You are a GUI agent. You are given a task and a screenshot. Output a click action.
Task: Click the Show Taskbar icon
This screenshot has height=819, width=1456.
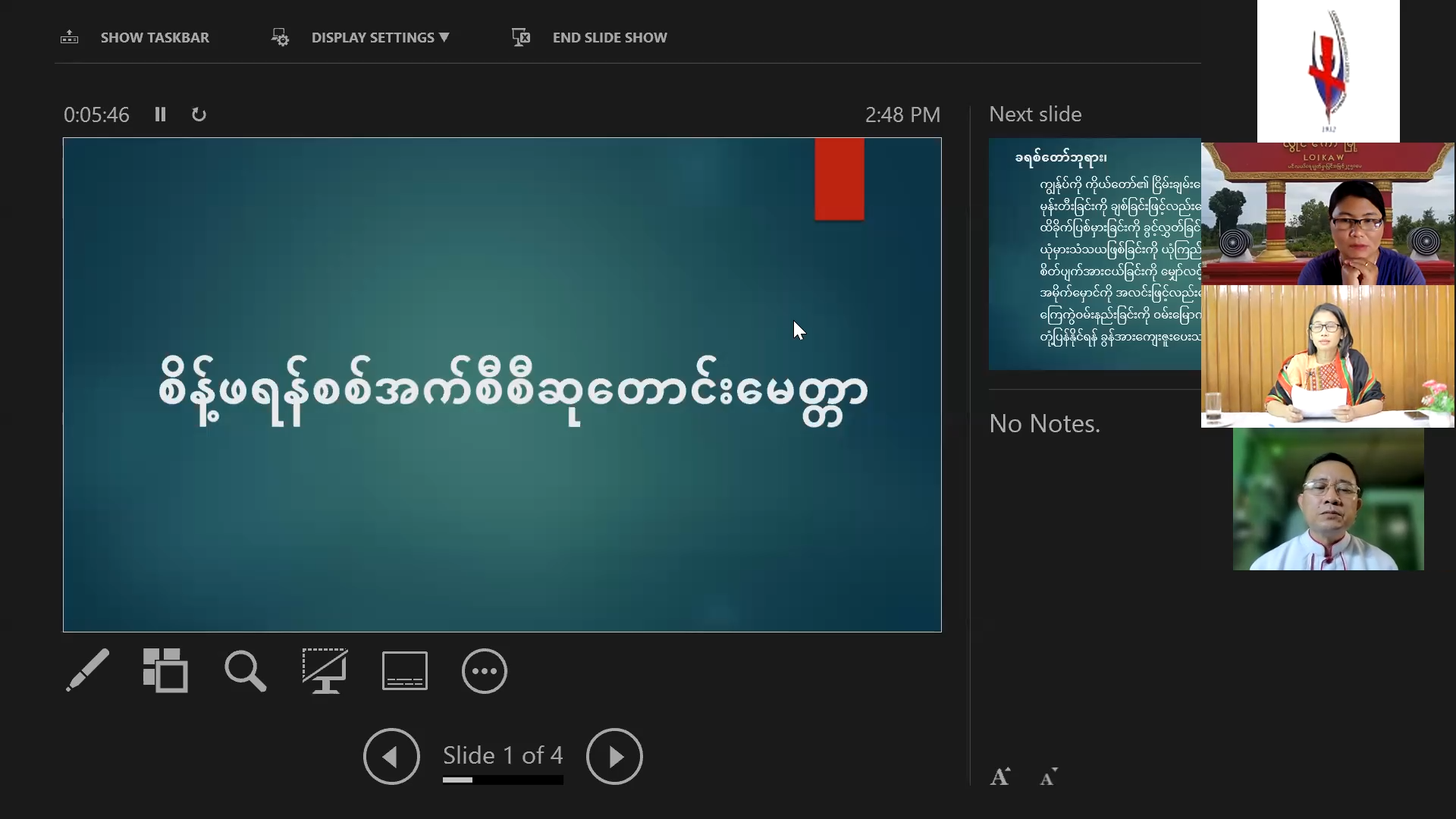pos(70,37)
